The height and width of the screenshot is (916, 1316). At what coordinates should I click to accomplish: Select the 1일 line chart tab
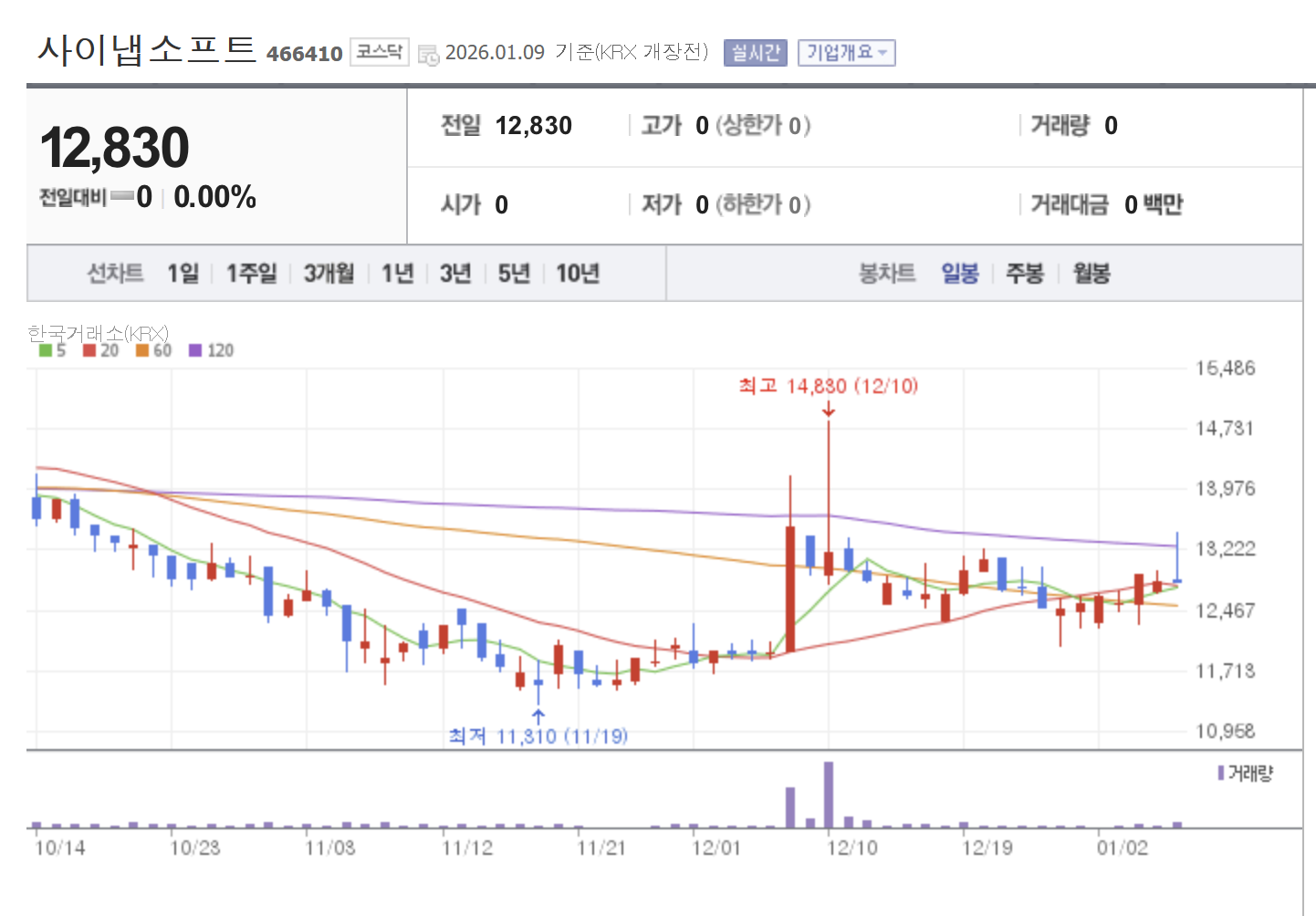183,273
